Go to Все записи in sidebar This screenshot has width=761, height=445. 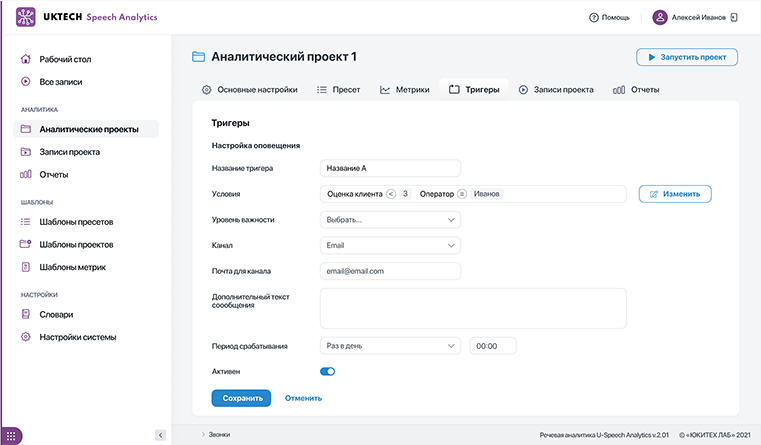60,81
